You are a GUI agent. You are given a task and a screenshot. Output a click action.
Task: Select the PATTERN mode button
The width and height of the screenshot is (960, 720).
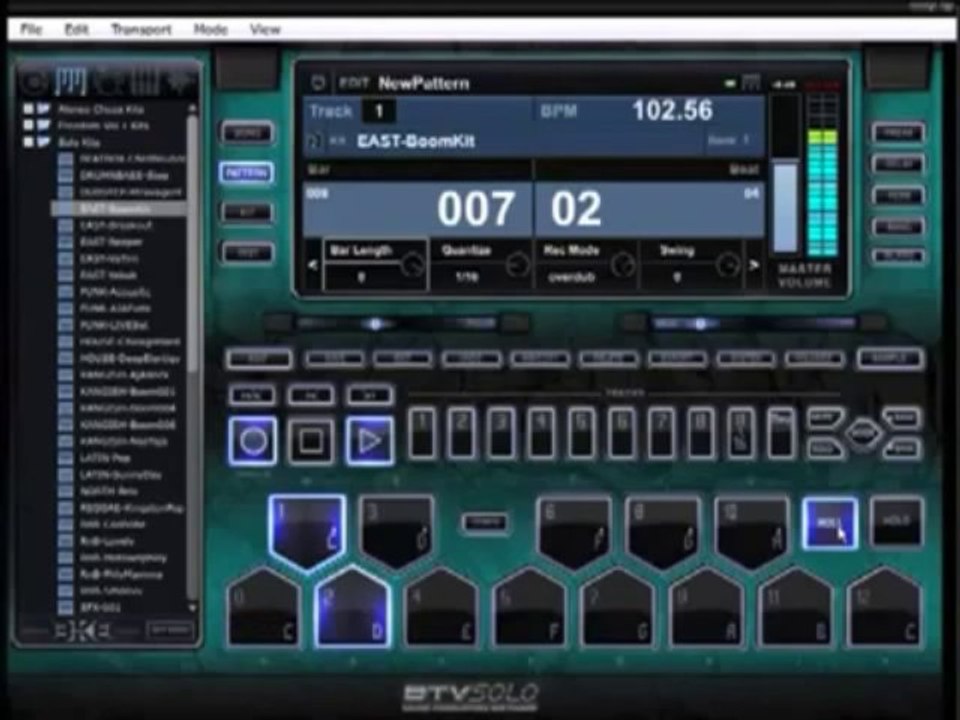coord(246,173)
